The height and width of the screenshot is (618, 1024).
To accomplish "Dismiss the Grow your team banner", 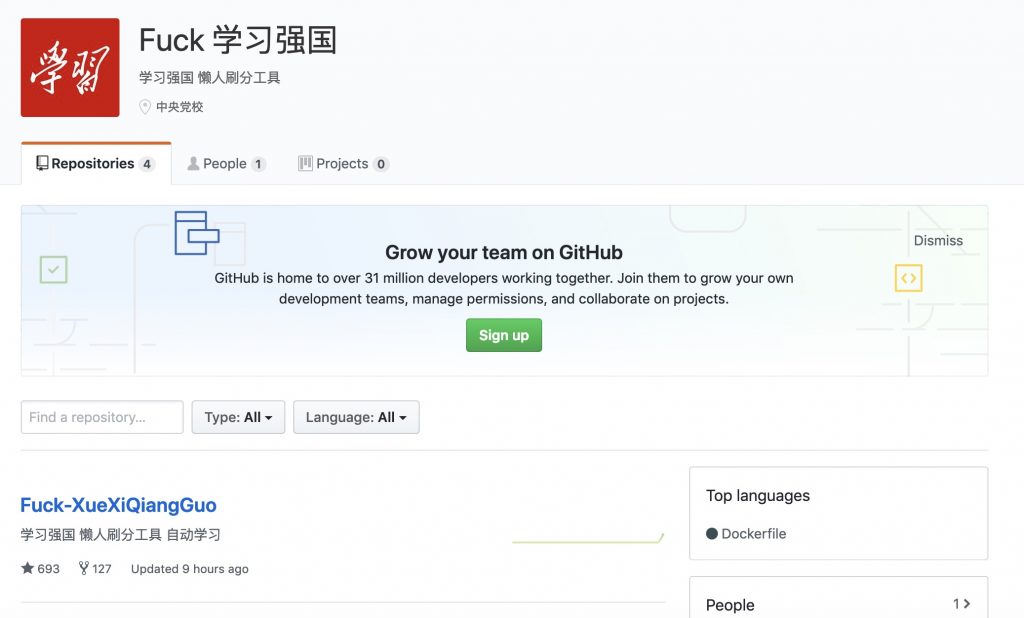I will click(x=938, y=240).
